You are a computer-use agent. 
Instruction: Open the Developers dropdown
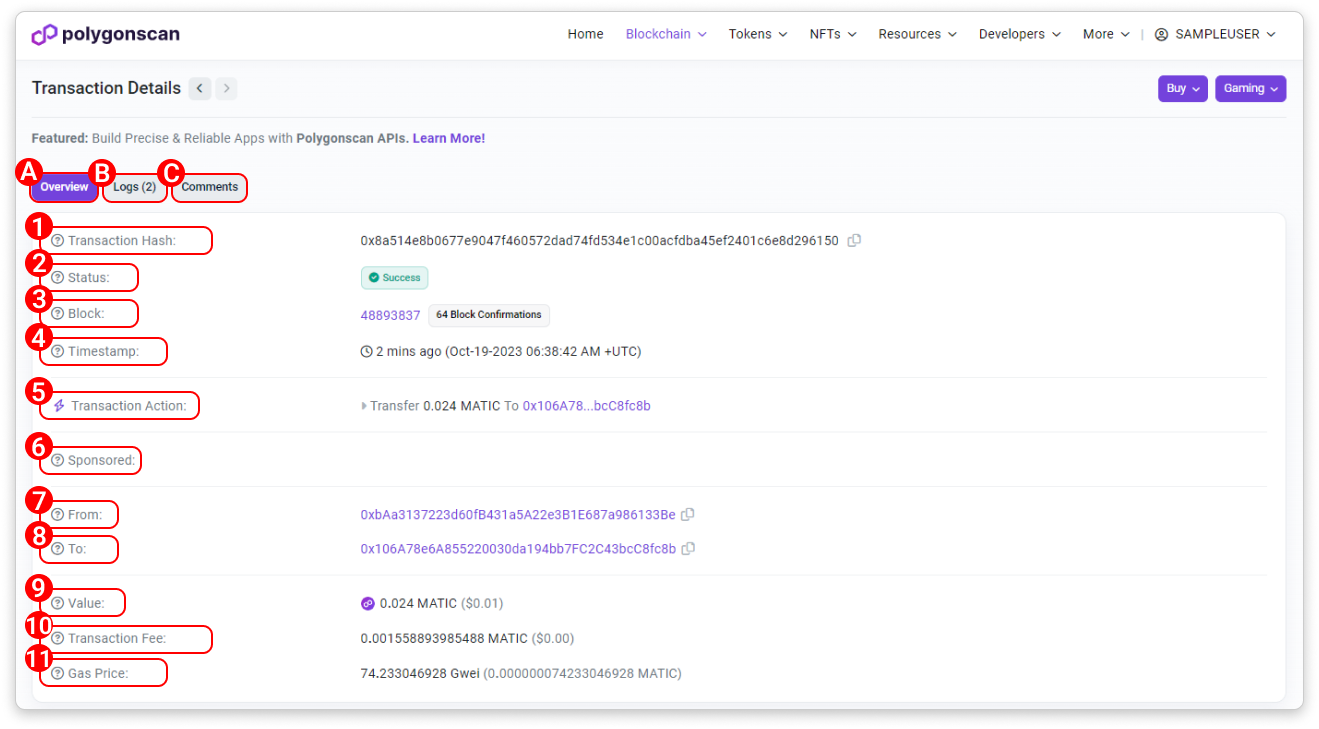click(1020, 34)
